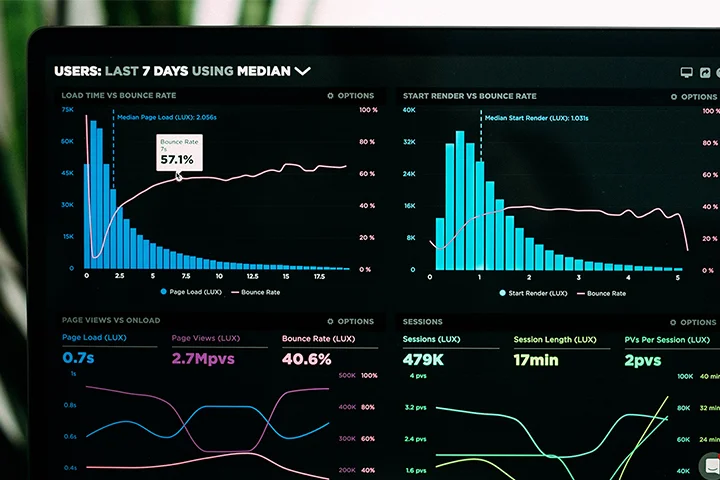Open the chat widget icon at the corner

(710, 465)
